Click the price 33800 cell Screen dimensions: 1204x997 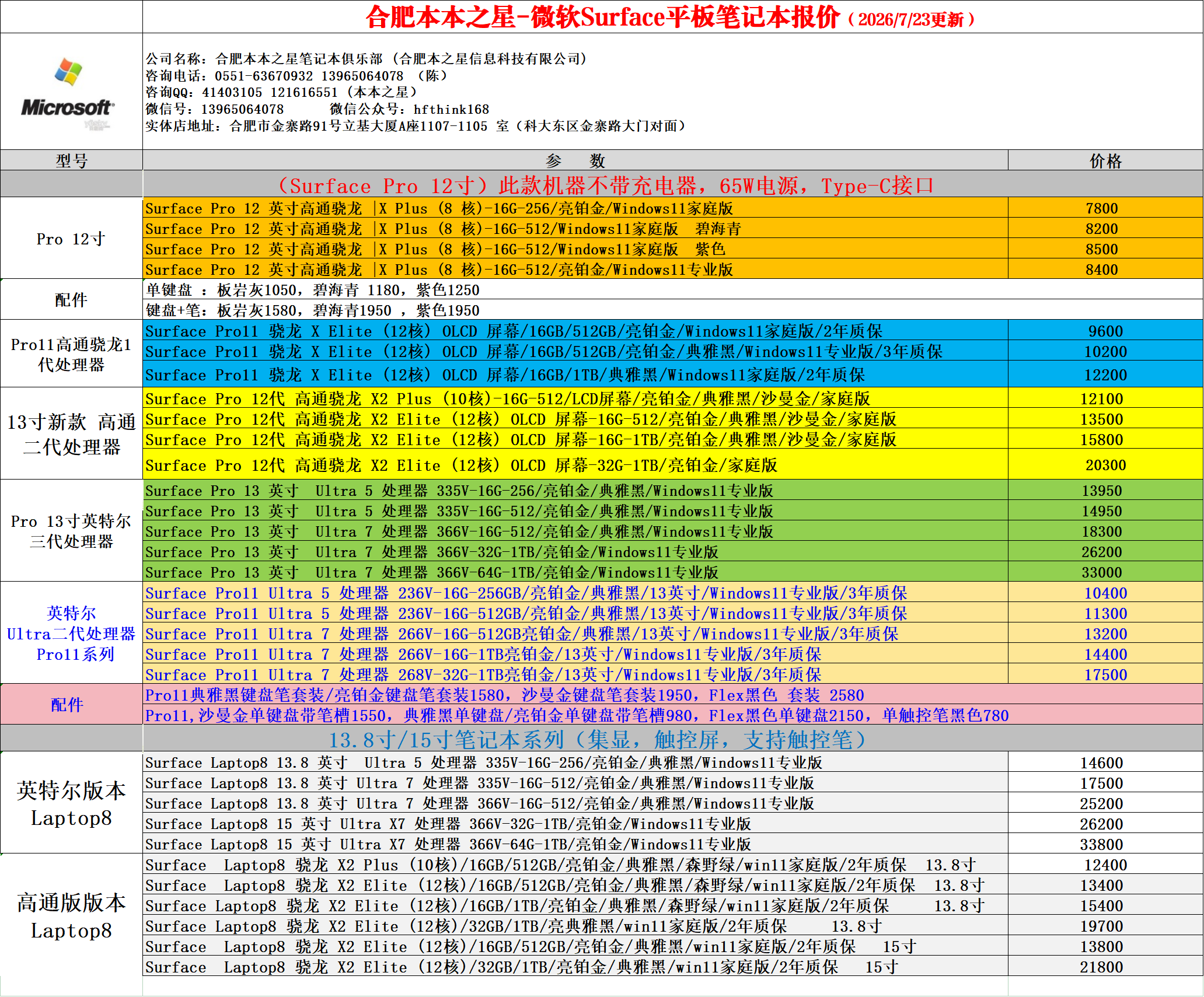pos(1105,844)
